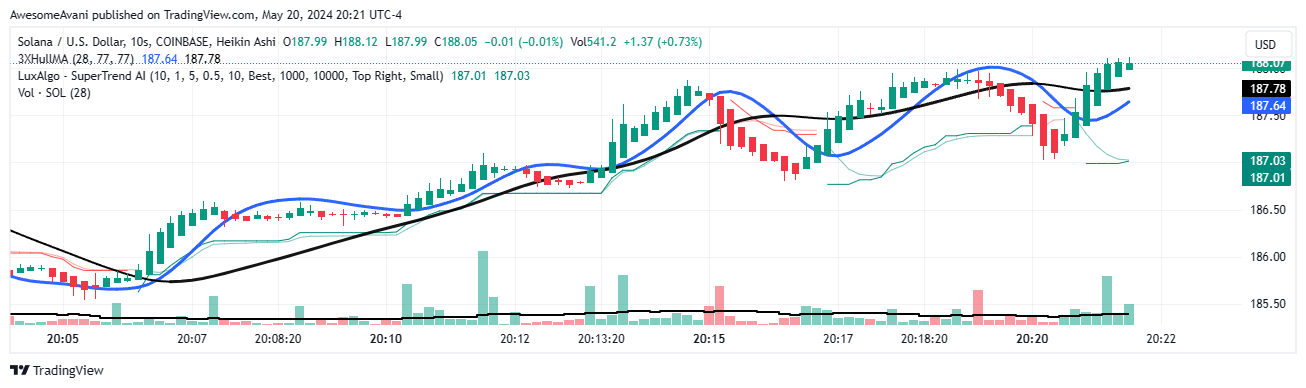Viewport: 1306px width, 388px height.
Task: Click the 186.50 price axis label
Action: pos(1267,210)
